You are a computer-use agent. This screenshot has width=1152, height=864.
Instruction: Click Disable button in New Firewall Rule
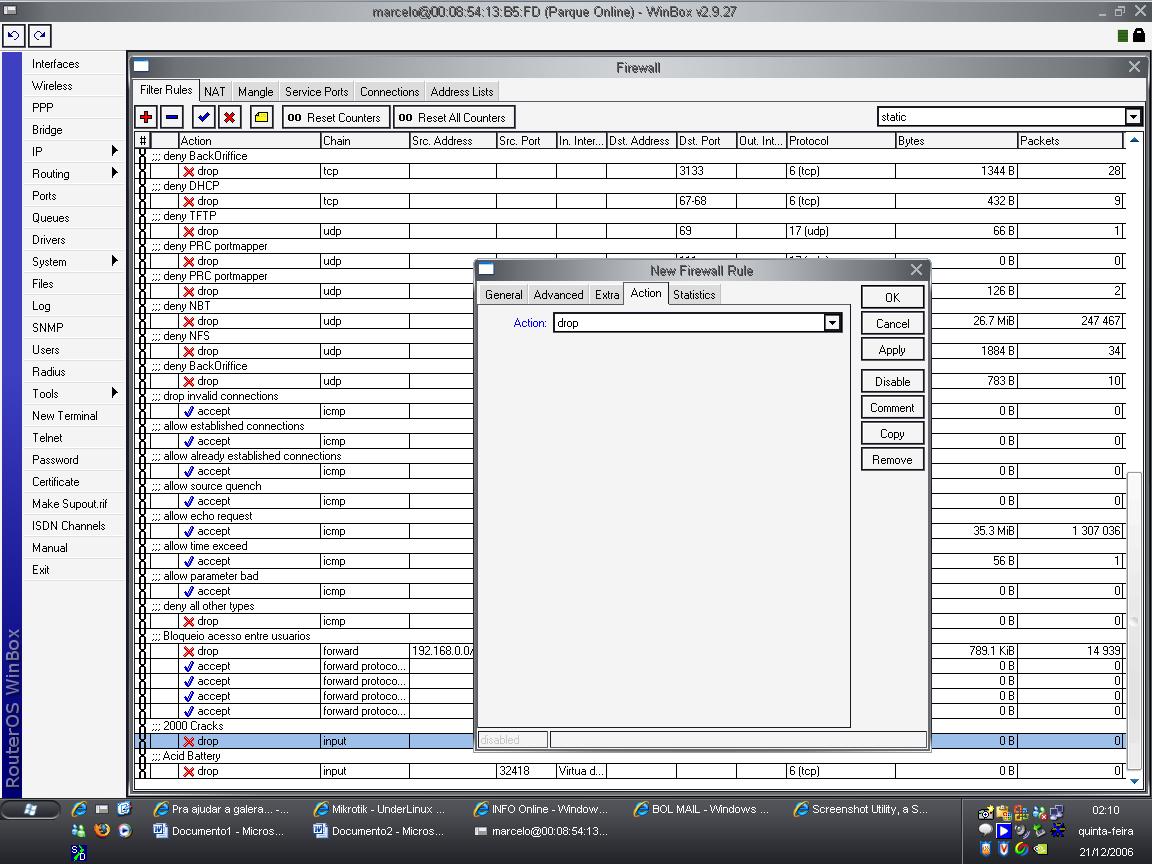tap(892, 381)
